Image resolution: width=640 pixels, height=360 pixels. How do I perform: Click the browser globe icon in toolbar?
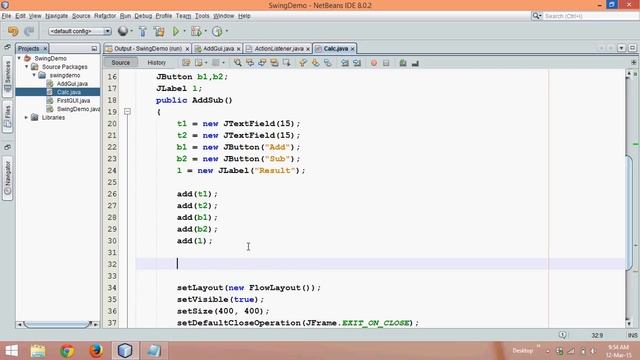122,31
